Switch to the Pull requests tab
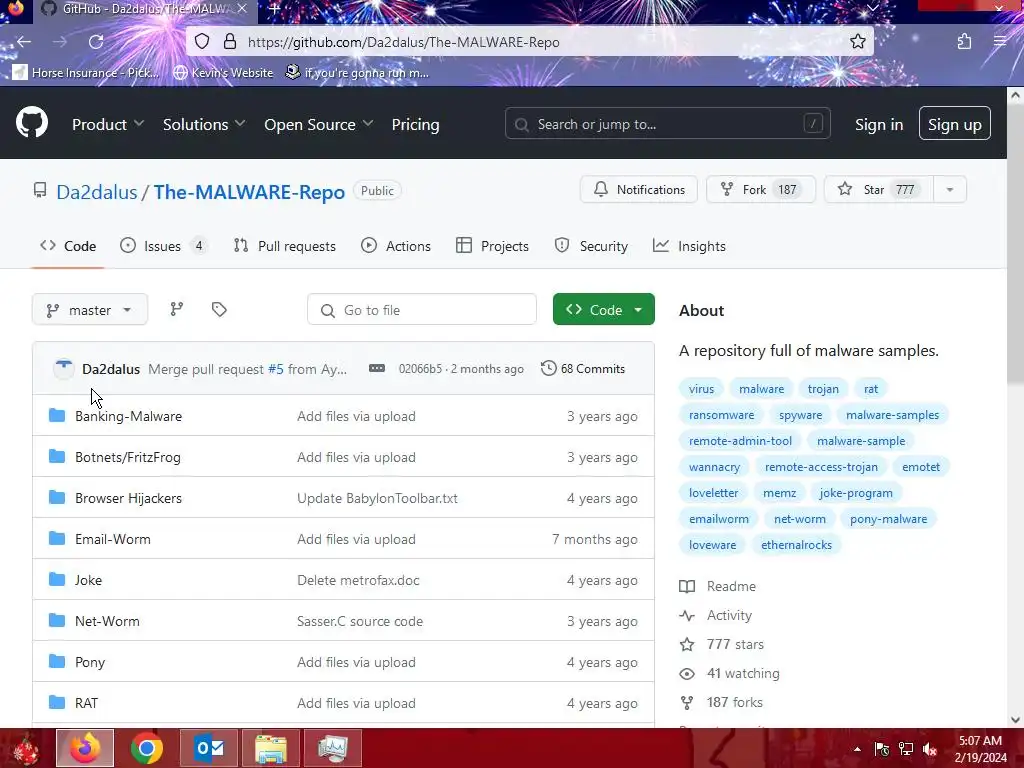 (x=285, y=246)
